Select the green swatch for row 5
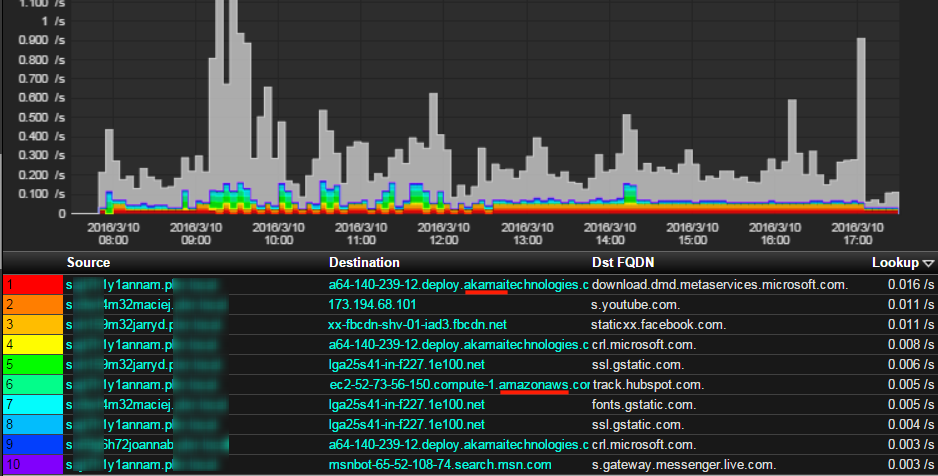The image size is (938, 476). [33, 364]
